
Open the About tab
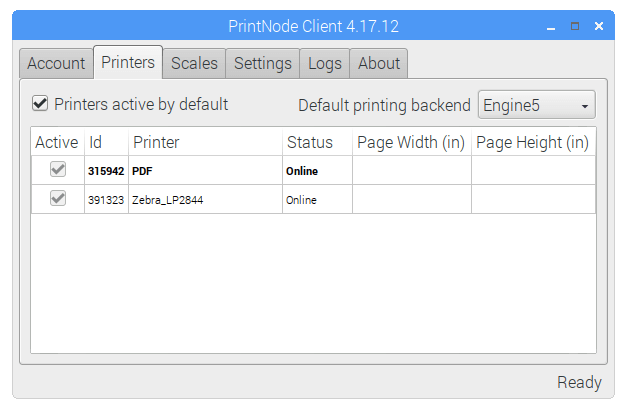[x=379, y=63]
